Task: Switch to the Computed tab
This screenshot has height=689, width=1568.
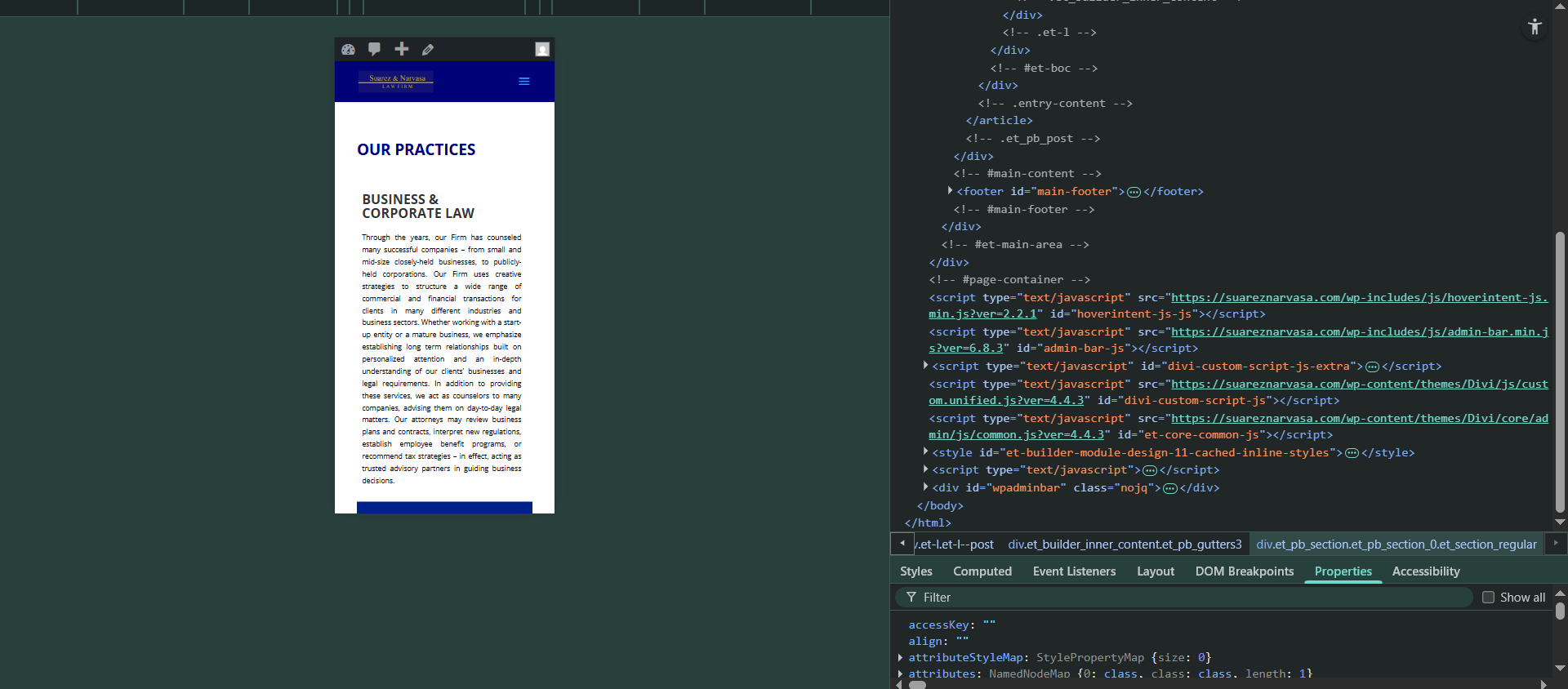Action: (982, 571)
